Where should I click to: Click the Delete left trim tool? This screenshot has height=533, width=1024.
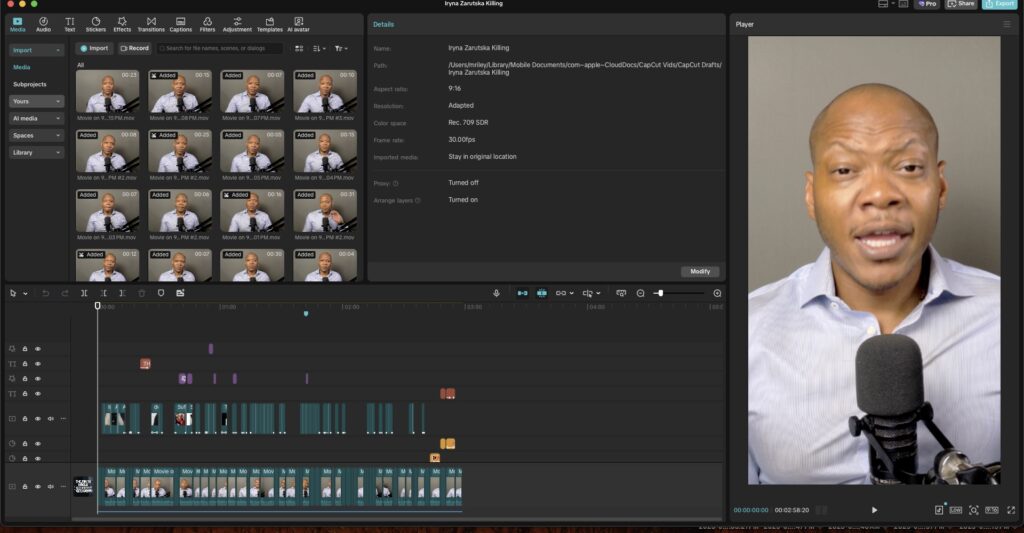[103, 293]
